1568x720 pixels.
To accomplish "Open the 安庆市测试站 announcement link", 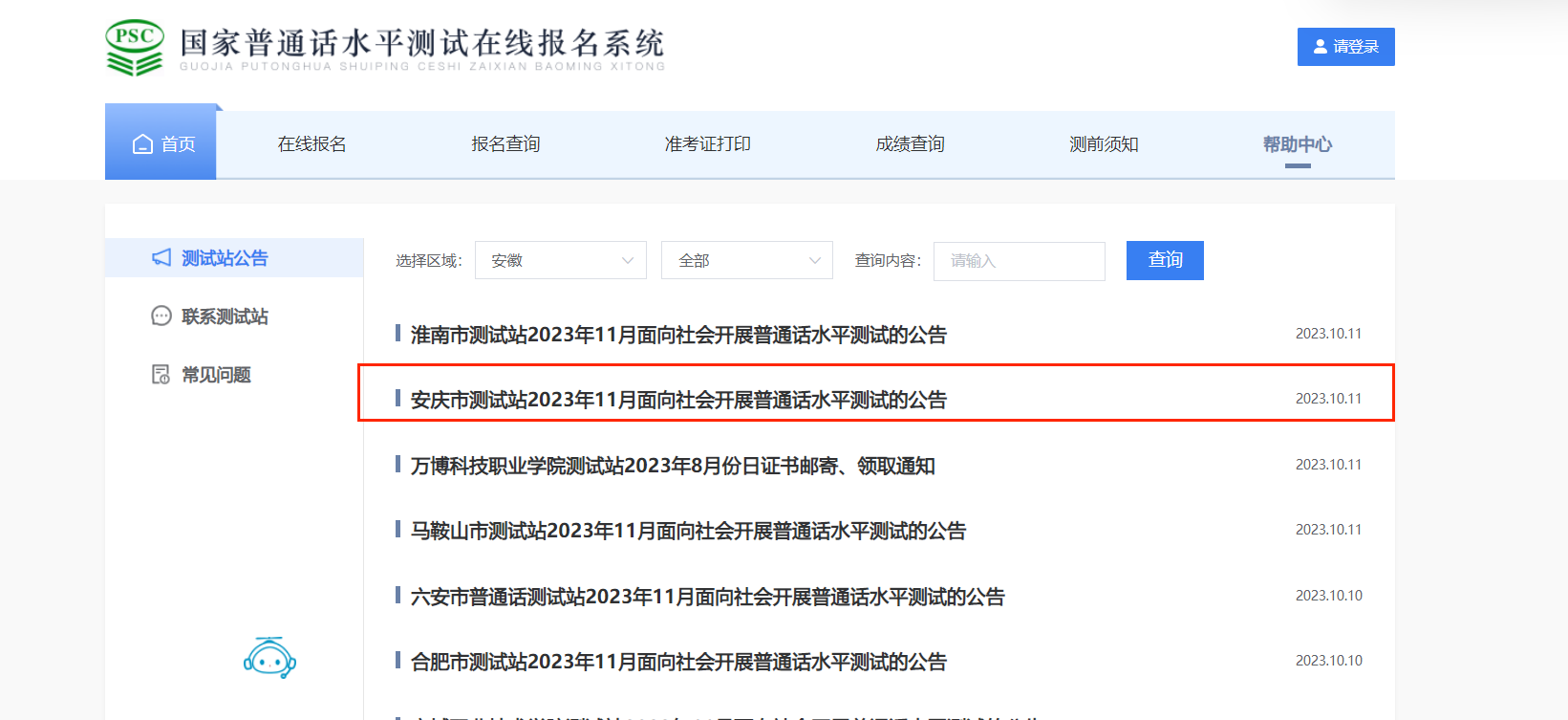I will [x=678, y=400].
